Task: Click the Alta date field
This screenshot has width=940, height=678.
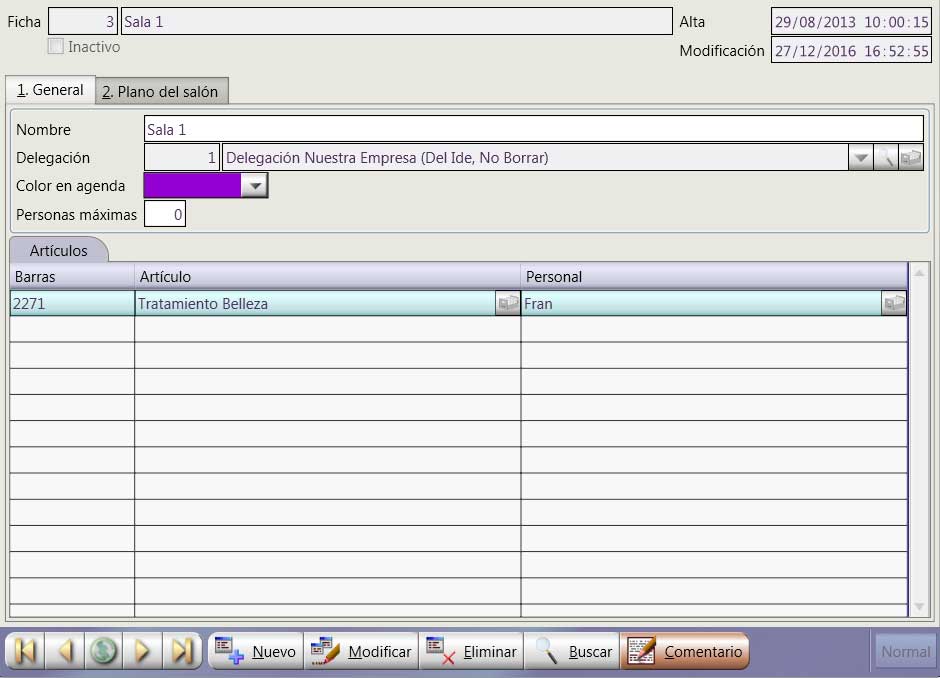Action: coord(851,22)
